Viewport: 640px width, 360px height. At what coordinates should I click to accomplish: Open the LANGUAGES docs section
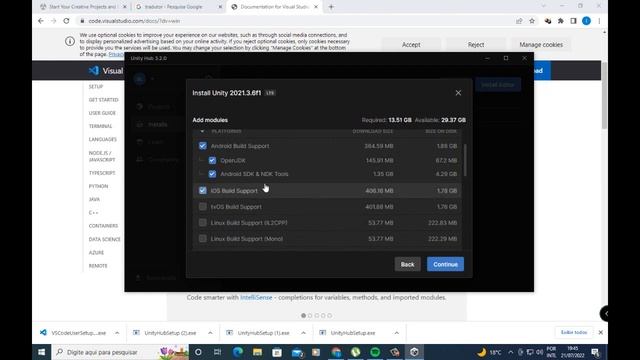point(102,139)
